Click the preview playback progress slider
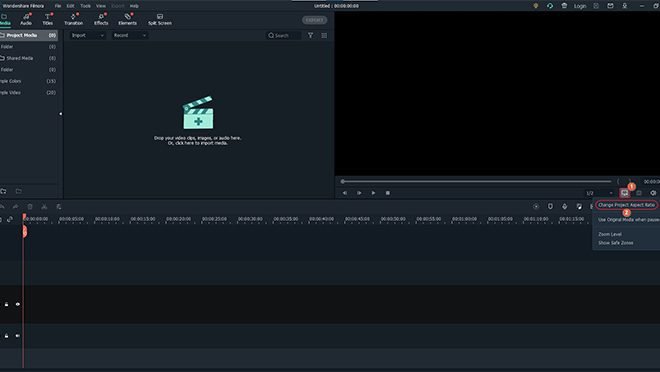The image size is (660, 372). [476, 181]
